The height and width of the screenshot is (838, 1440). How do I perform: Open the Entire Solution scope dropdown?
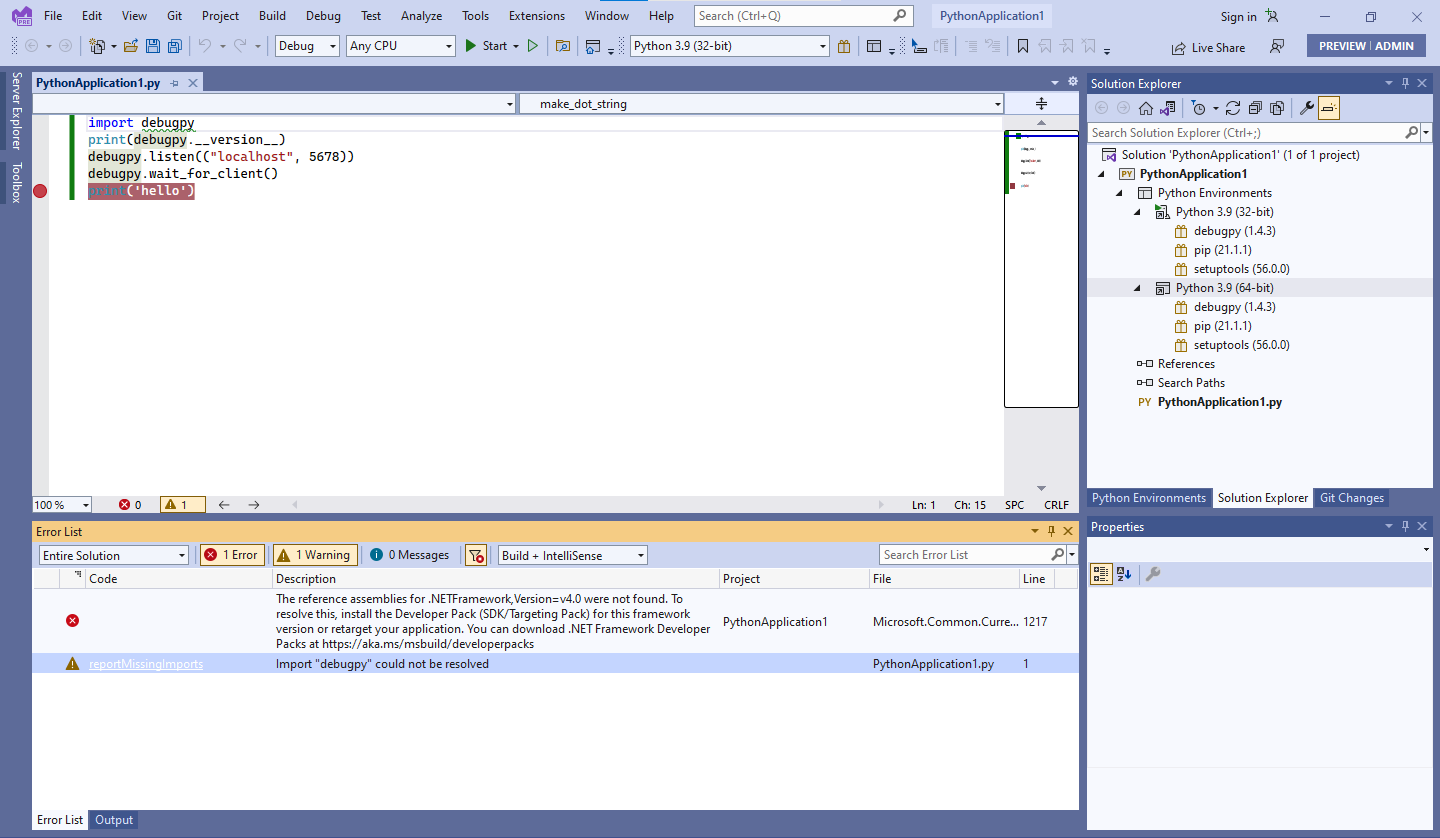pos(113,554)
